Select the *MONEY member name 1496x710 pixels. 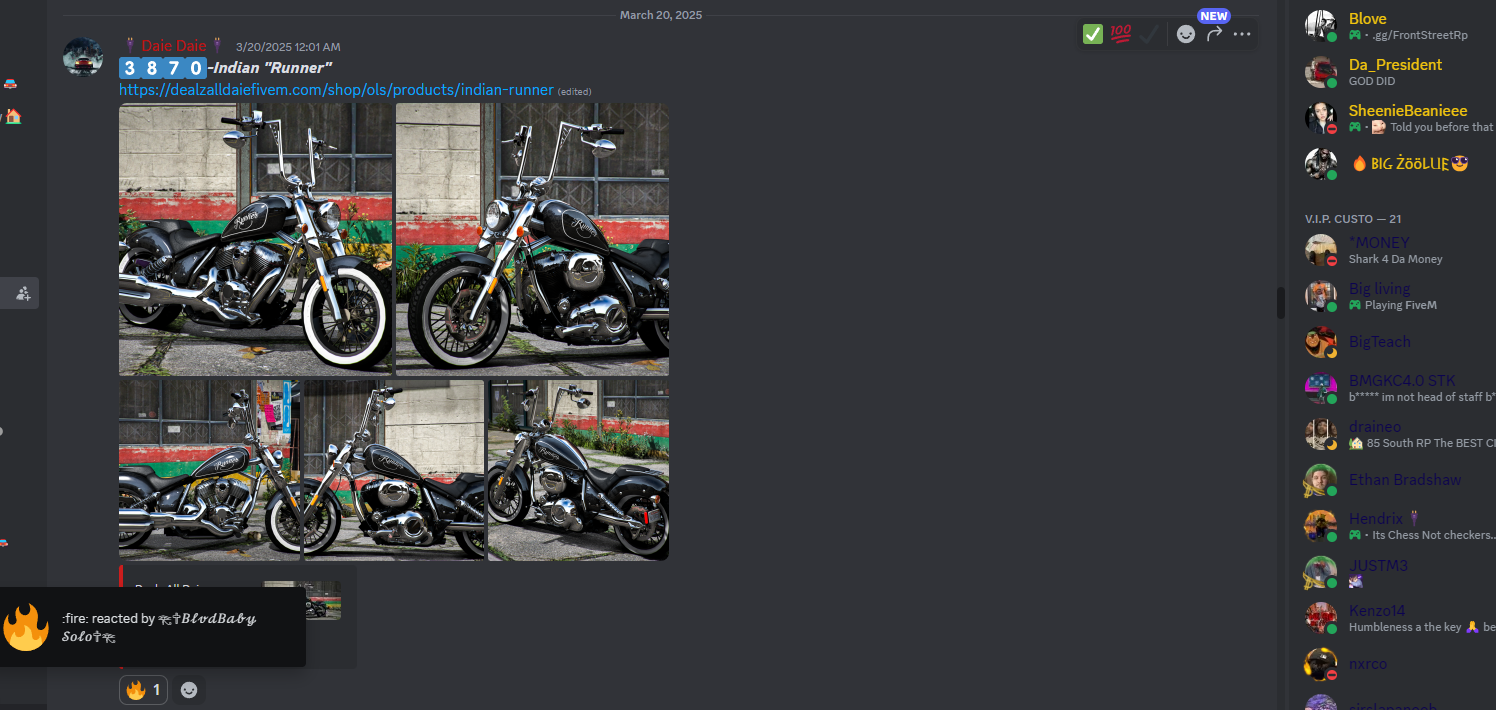1379,242
